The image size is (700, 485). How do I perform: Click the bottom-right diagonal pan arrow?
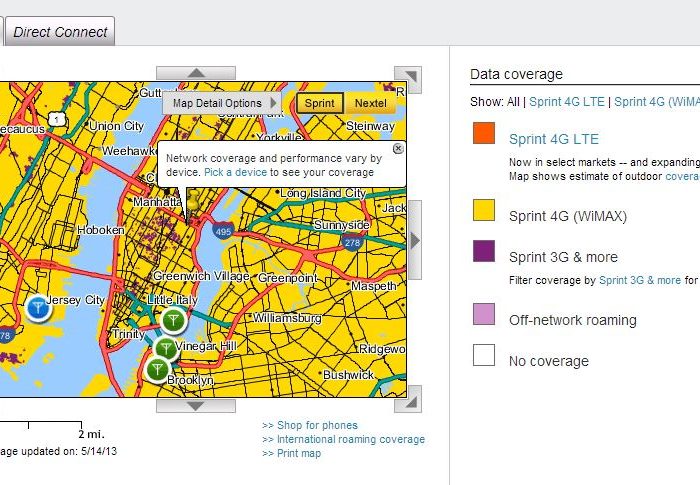[408, 399]
